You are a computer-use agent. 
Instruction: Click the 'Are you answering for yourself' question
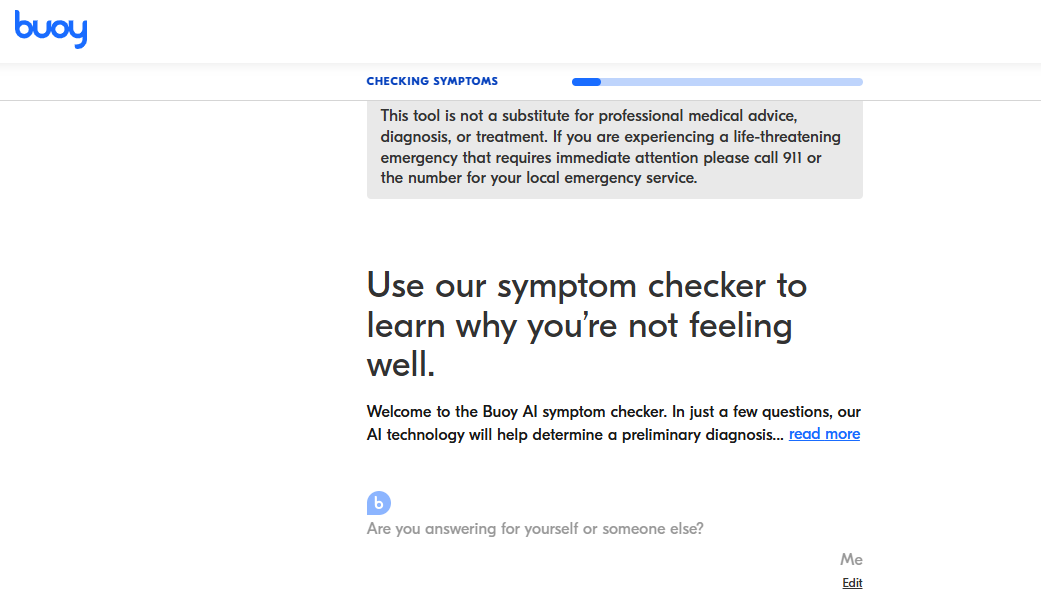pyautogui.click(x=535, y=528)
